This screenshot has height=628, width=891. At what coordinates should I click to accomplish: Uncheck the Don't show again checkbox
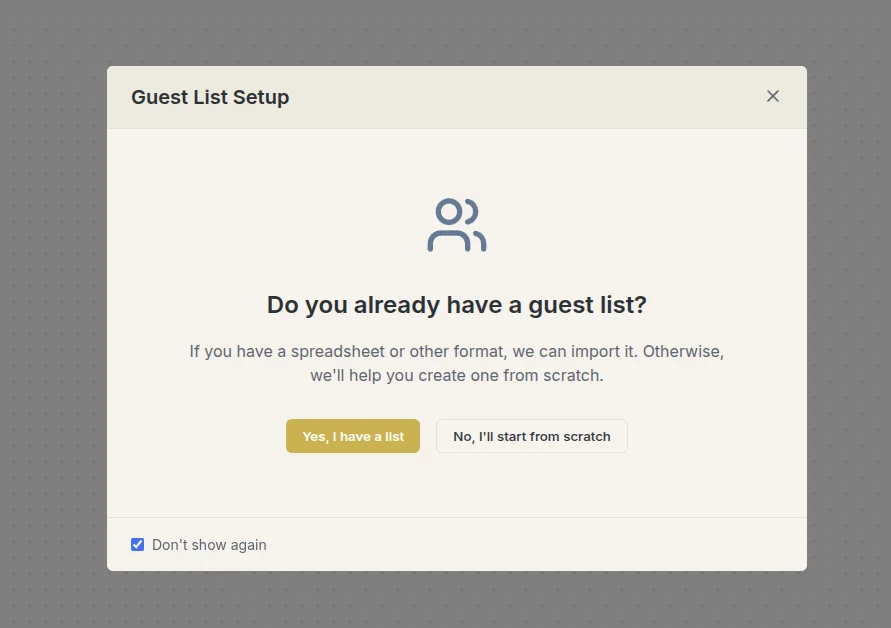(x=138, y=544)
